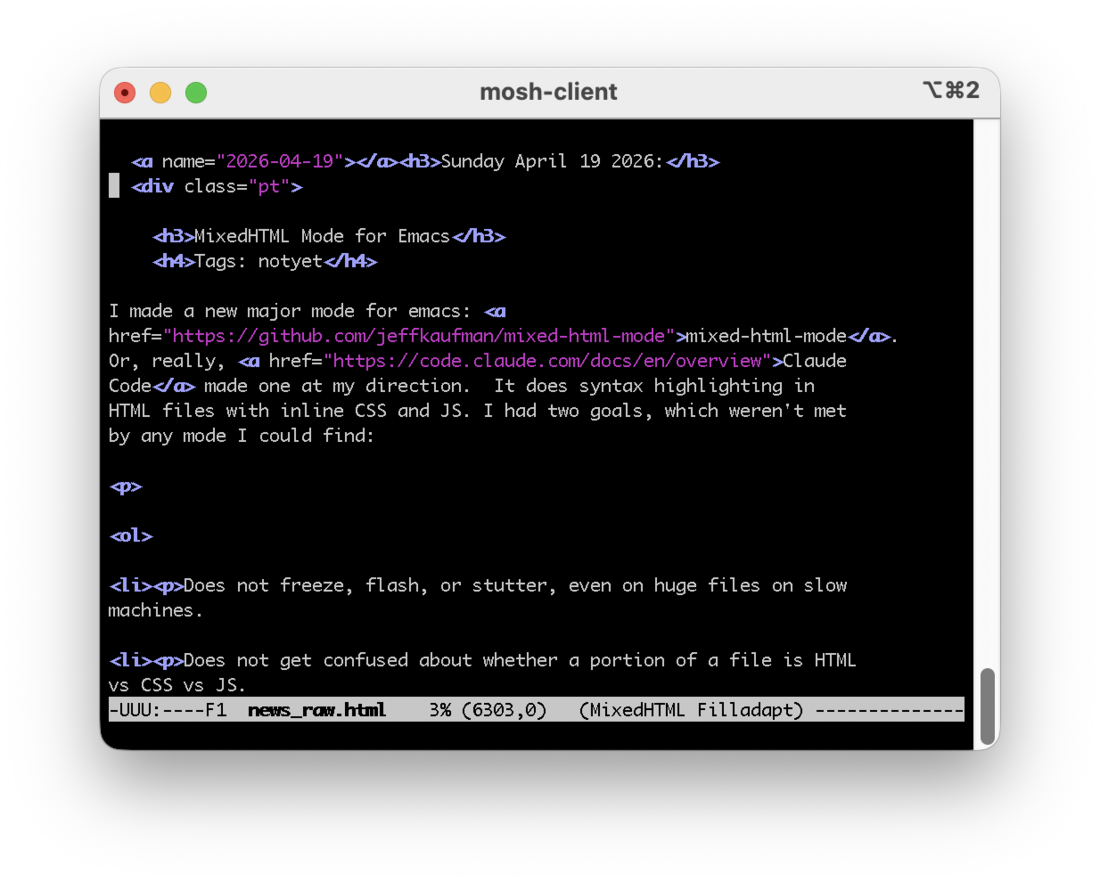The width and height of the screenshot is (1100, 882).
Task: Click the cursor block at the div line
Action: point(113,185)
